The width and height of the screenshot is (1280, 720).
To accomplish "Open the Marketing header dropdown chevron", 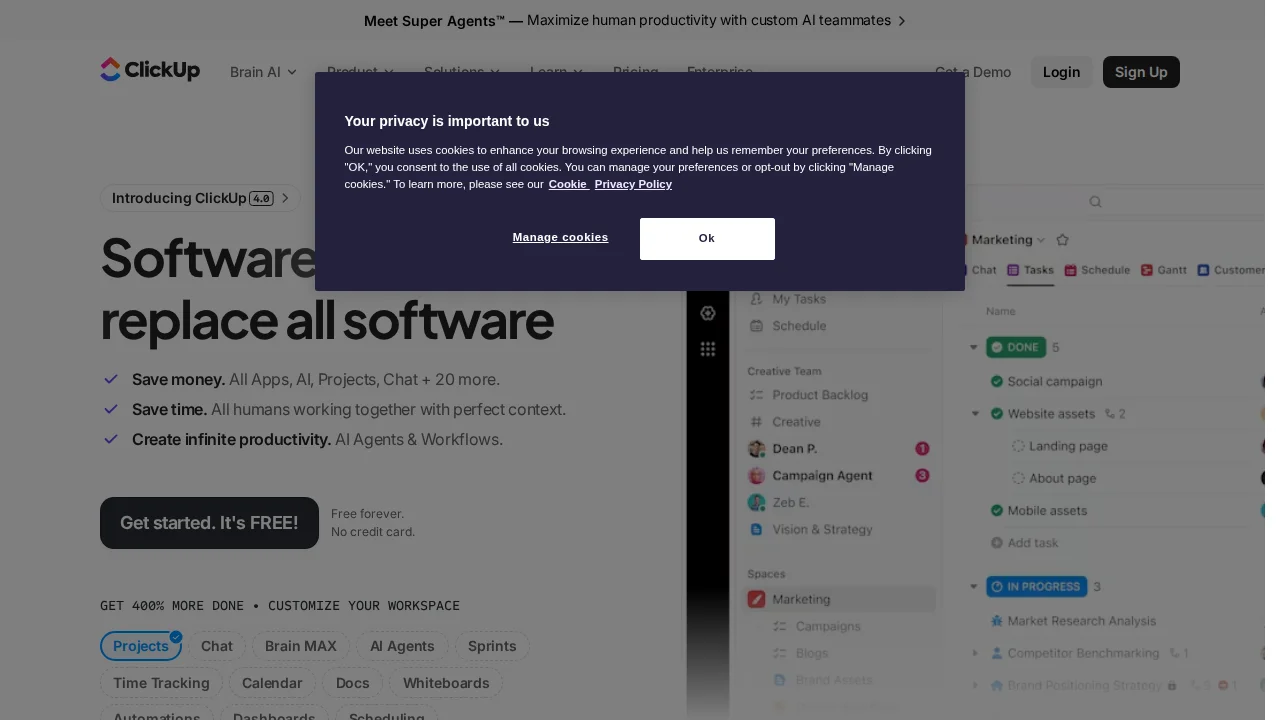I will [1041, 240].
